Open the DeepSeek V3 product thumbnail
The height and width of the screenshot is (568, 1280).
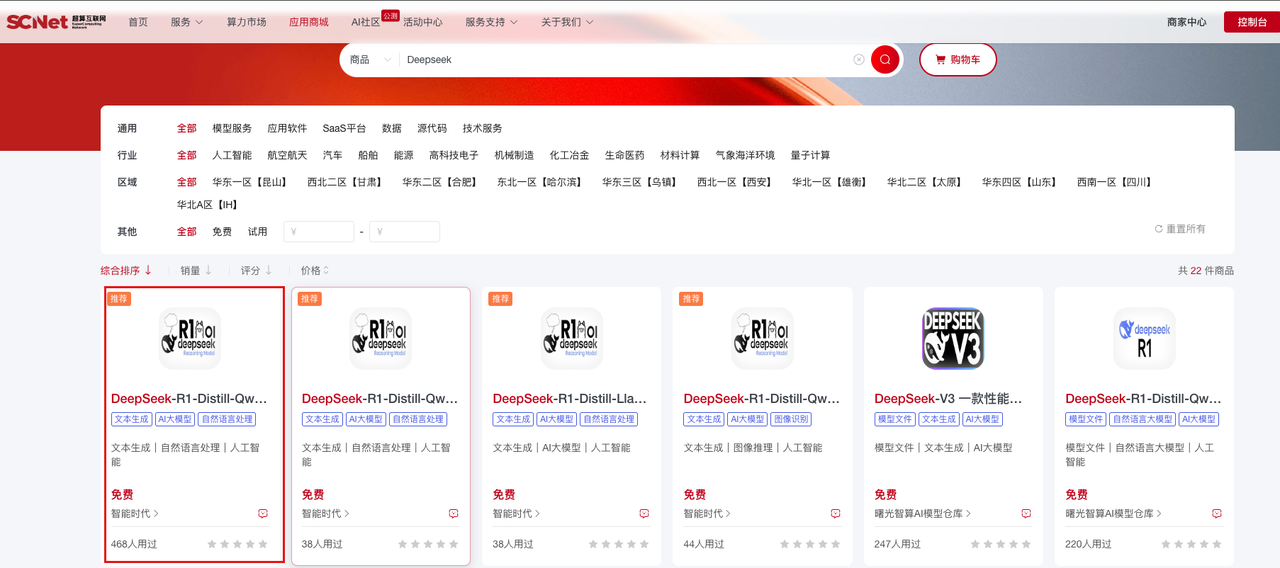953,338
